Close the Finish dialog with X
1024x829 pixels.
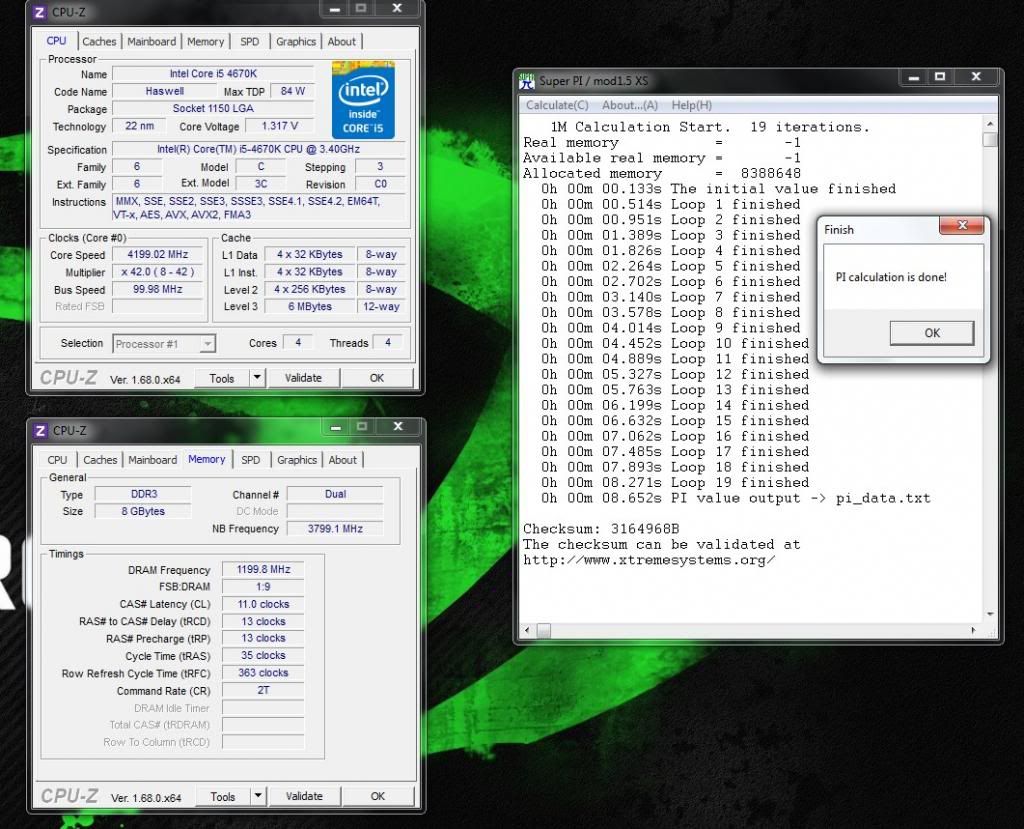click(964, 229)
